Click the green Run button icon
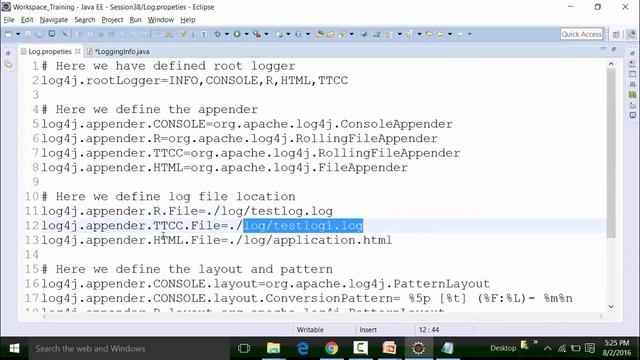 coord(237,34)
